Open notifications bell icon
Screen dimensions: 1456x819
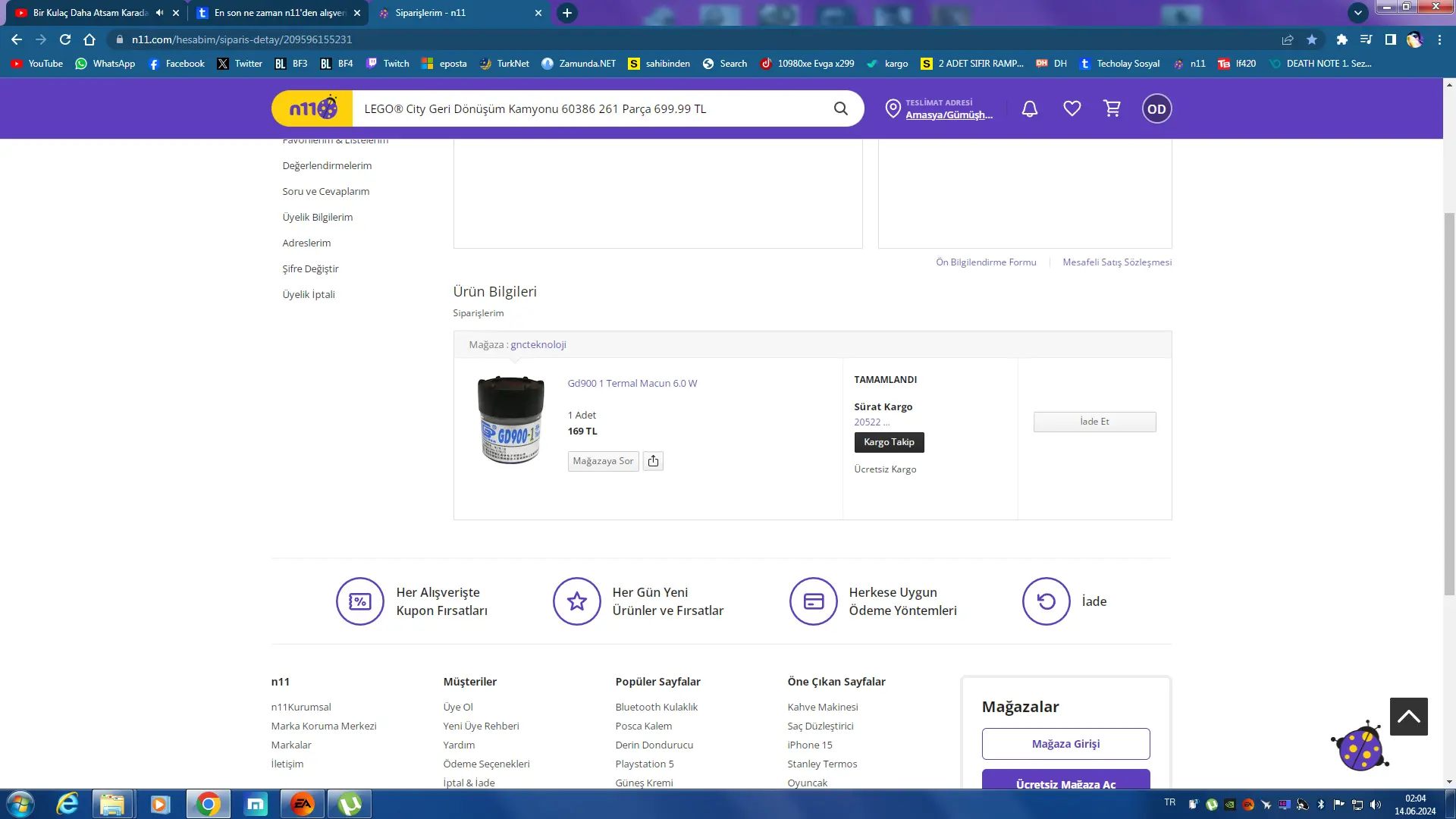1029,109
